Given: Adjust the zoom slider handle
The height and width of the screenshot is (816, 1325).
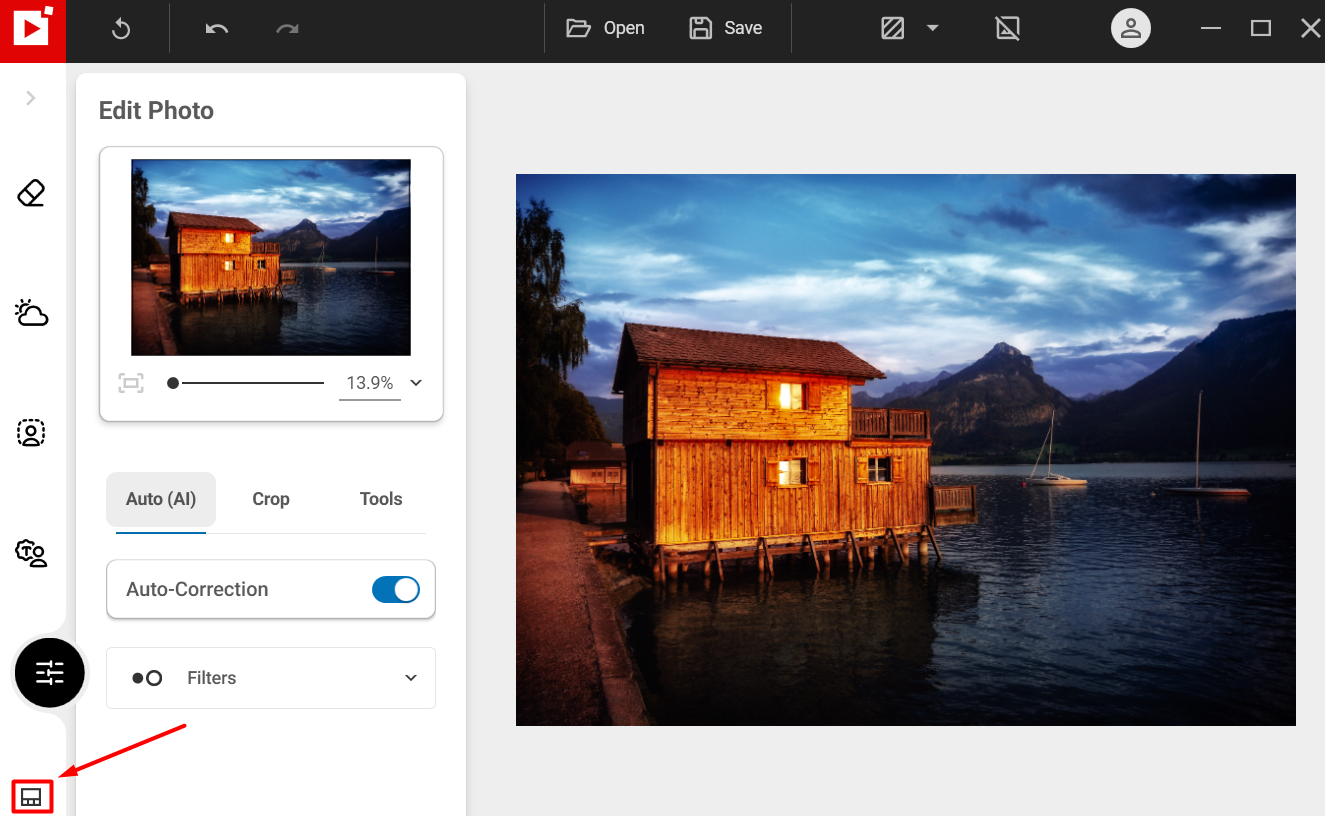Looking at the screenshot, I should pyautogui.click(x=173, y=383).
